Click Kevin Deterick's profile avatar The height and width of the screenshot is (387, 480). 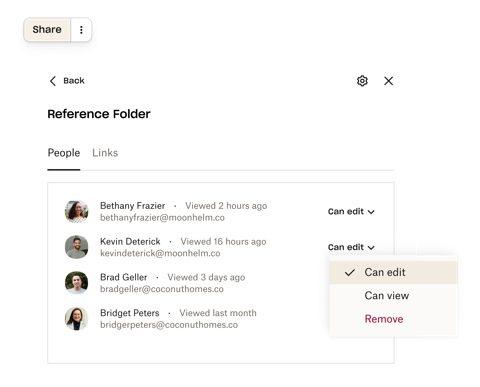click(x=77, y=247)
